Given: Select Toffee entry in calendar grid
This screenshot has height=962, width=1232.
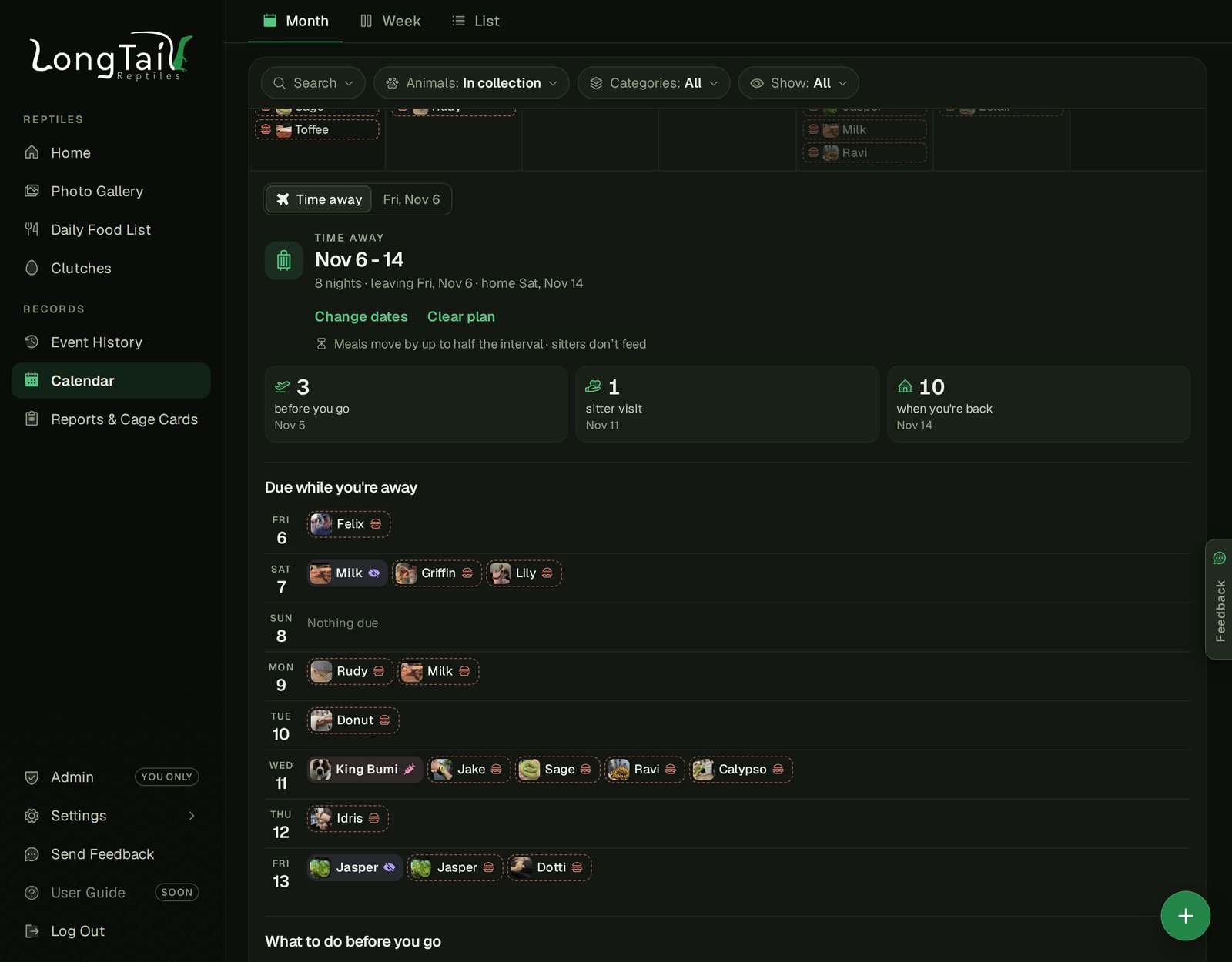Looking at the screenshot, I should 317,129.
